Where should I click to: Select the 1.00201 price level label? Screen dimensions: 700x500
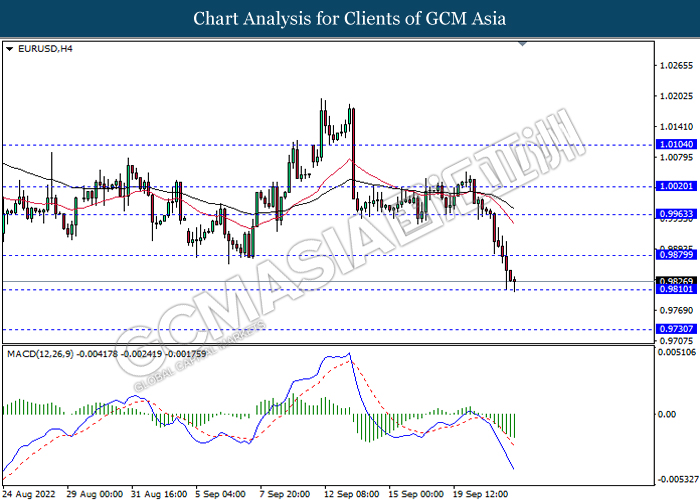676,186
